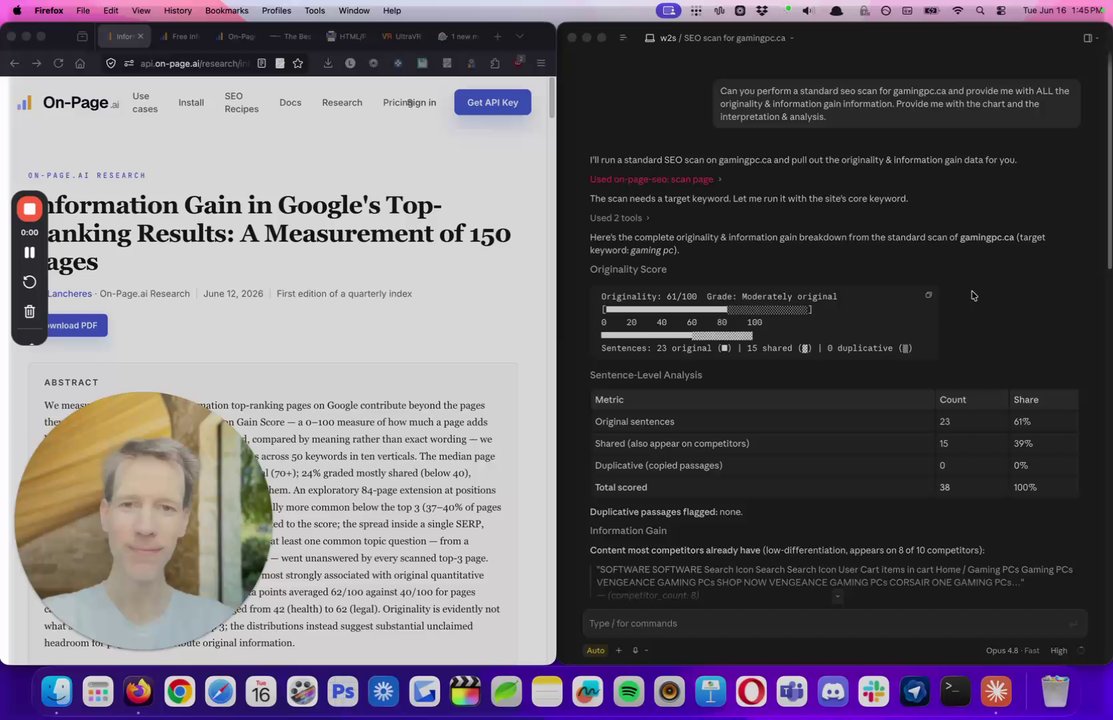
Task: Open Slack from the Dock
Action: coord(873,691)
